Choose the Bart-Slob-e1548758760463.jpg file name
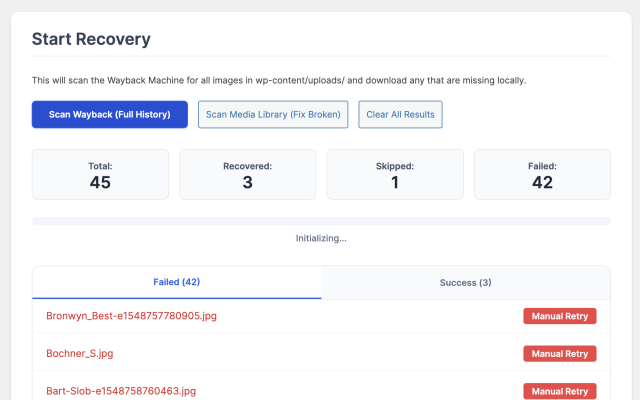640x400 pixels. 121,390
